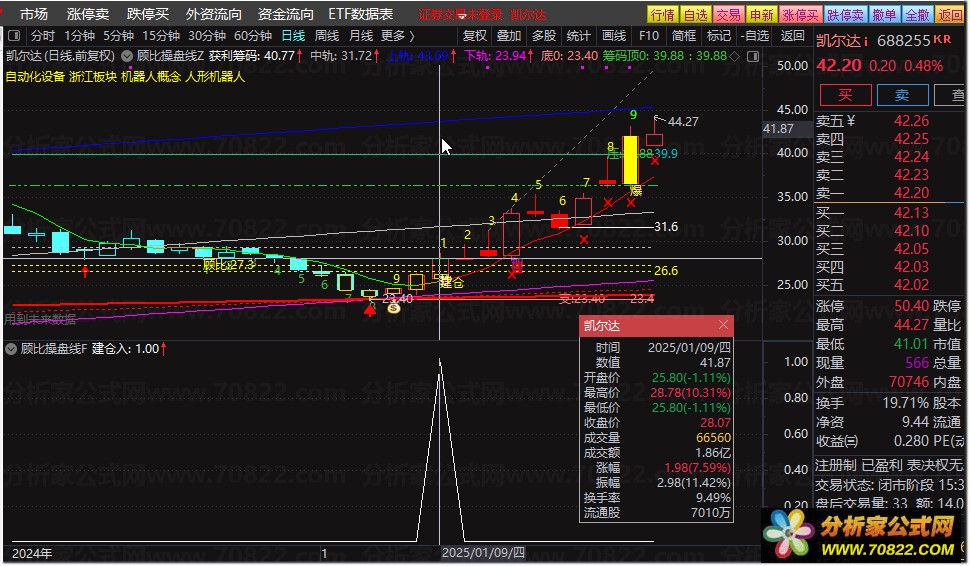Click the 自动化设备 sector tag
The width and height of the screenshot is (971, 566).
point(35,77)
